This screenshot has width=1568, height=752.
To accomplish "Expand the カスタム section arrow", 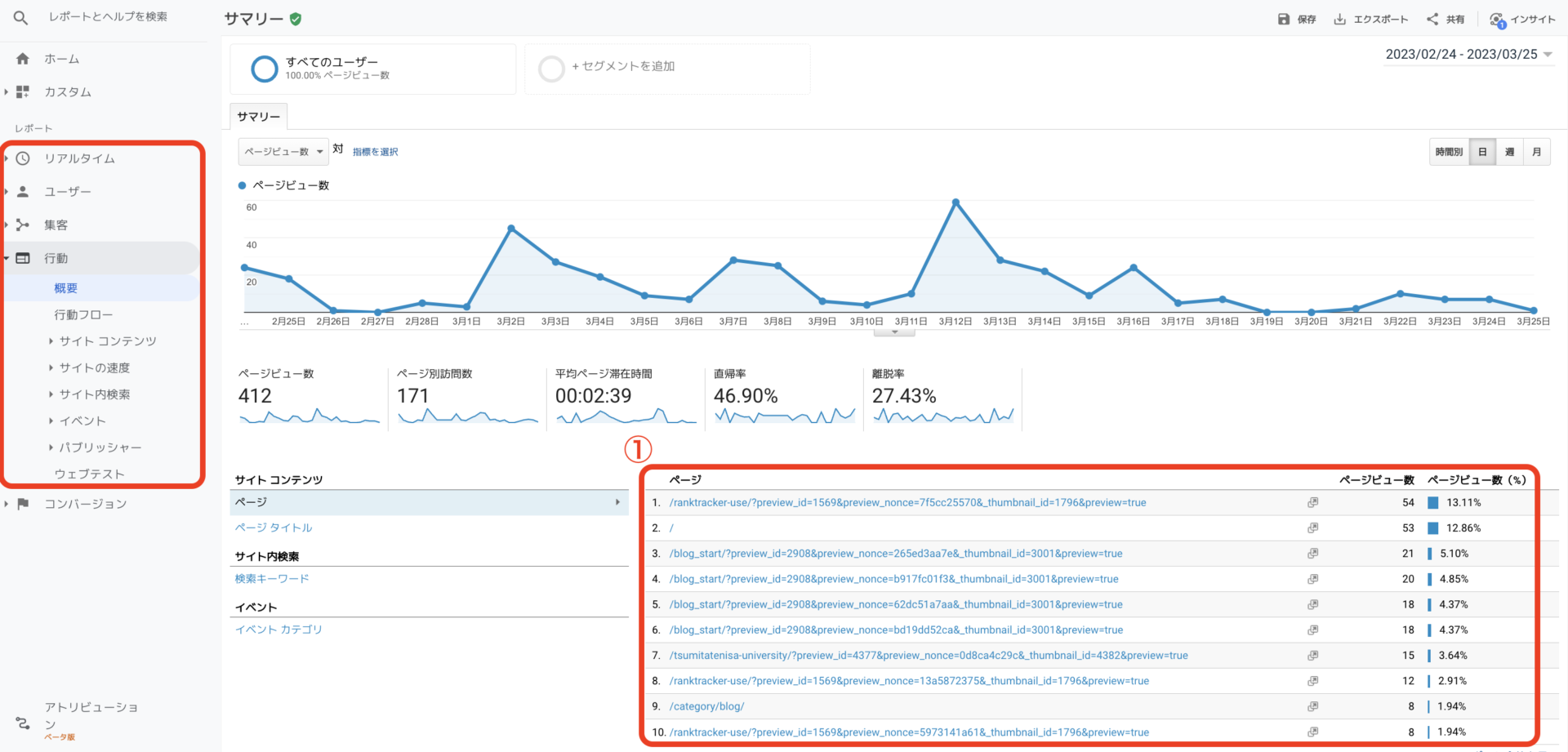I will tap(7, 92).
